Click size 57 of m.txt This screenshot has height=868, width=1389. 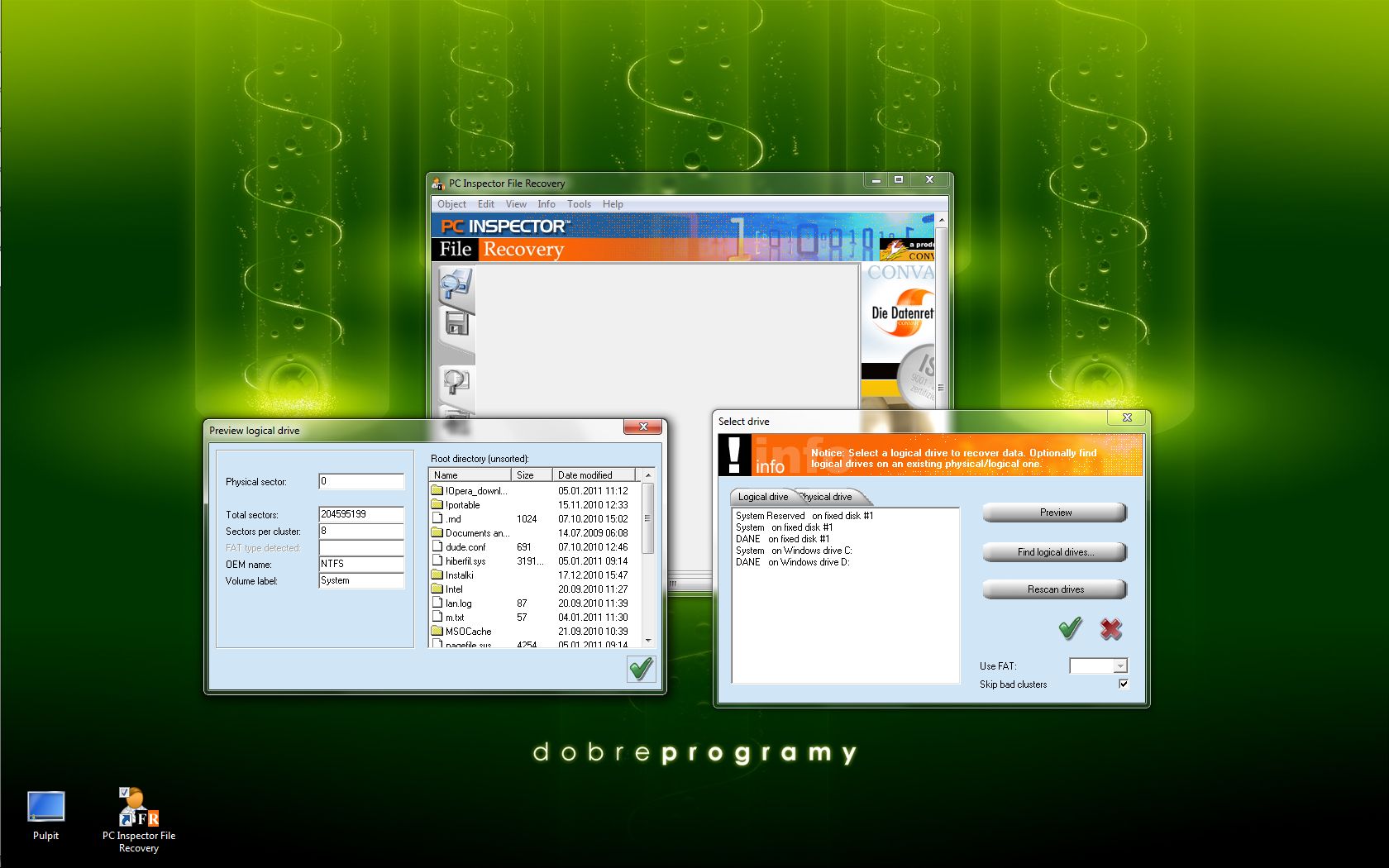point(522,618)
